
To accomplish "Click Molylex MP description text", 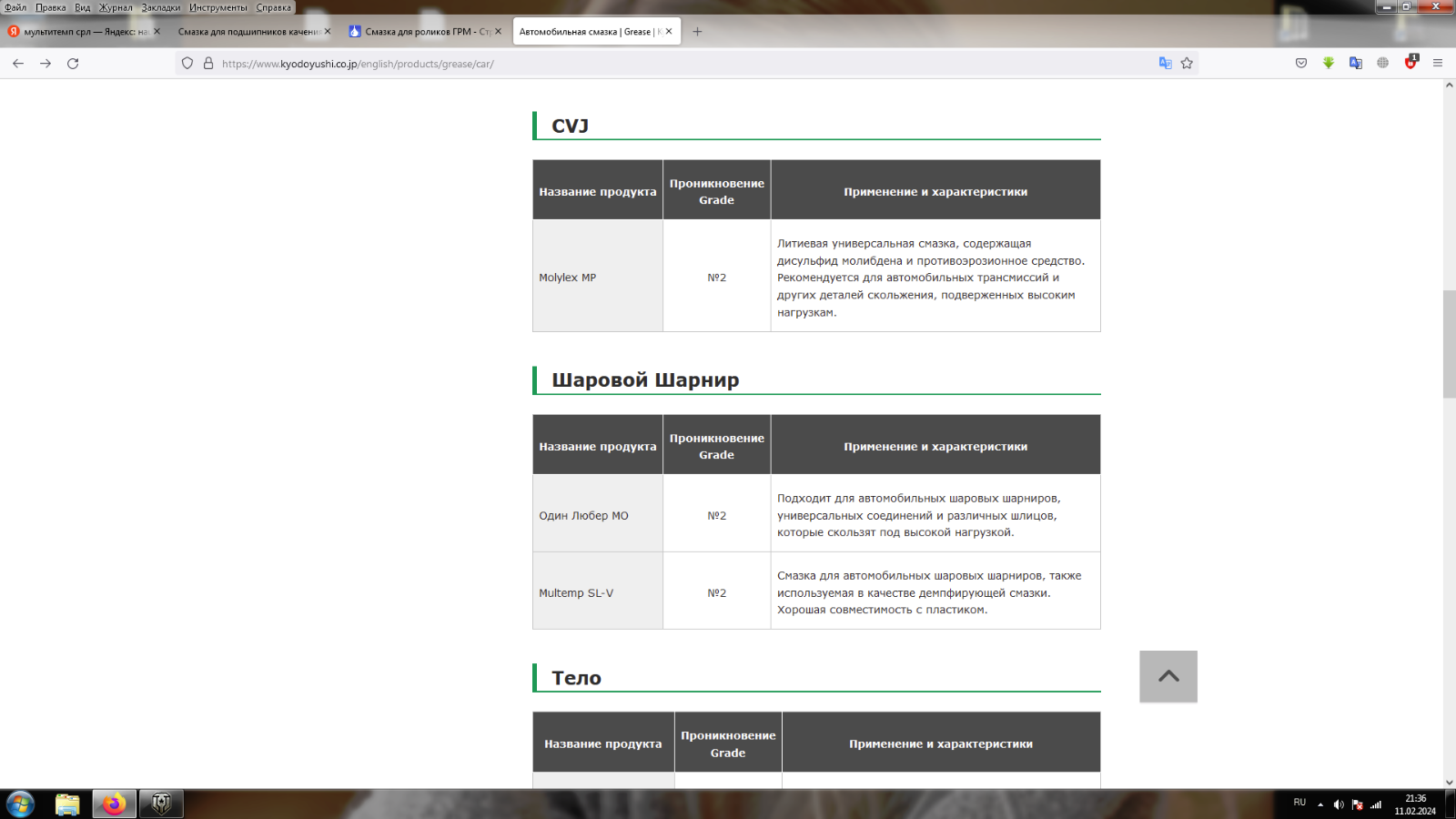I will [931, 278].
